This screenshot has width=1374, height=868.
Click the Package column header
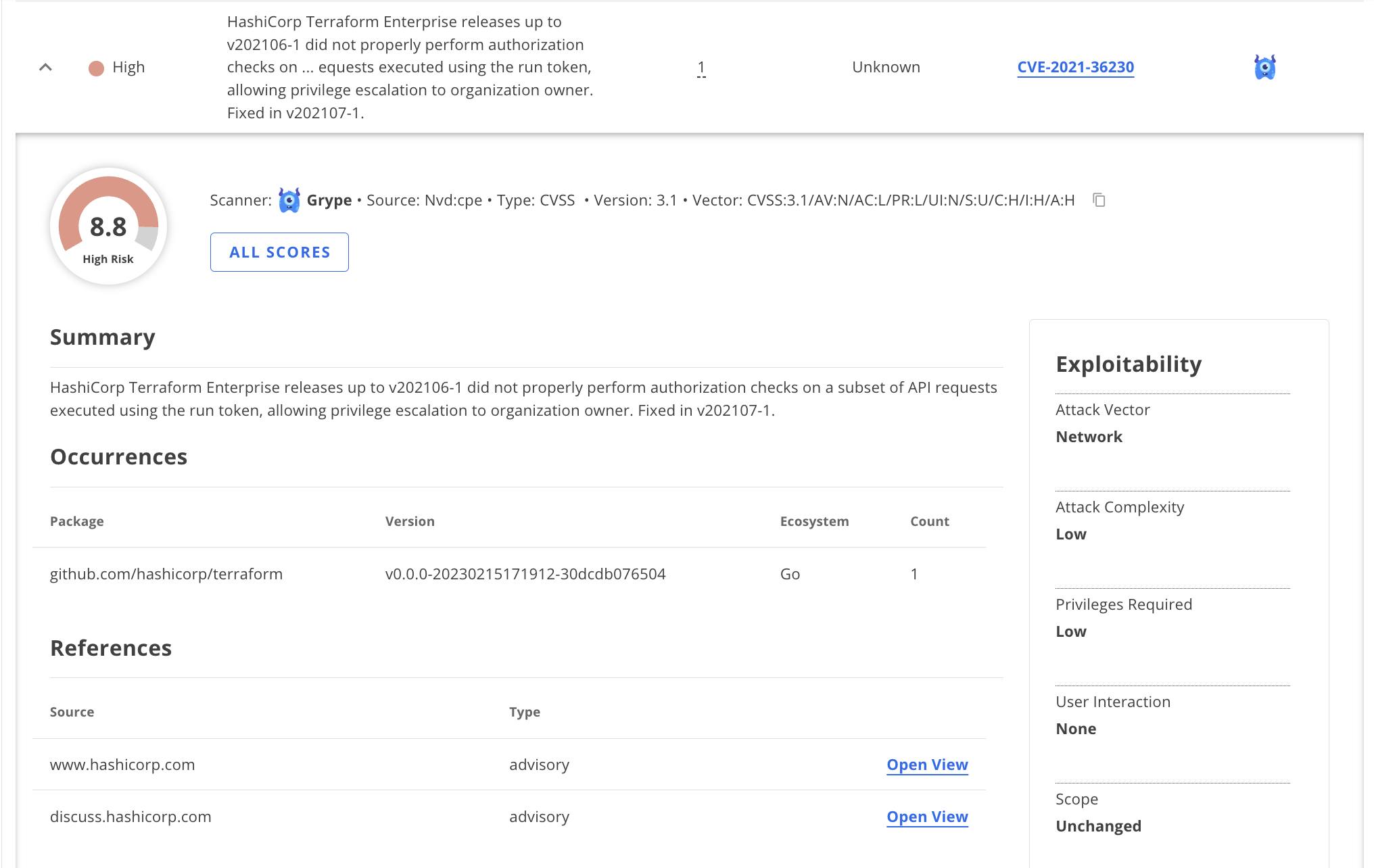[77, 521]
